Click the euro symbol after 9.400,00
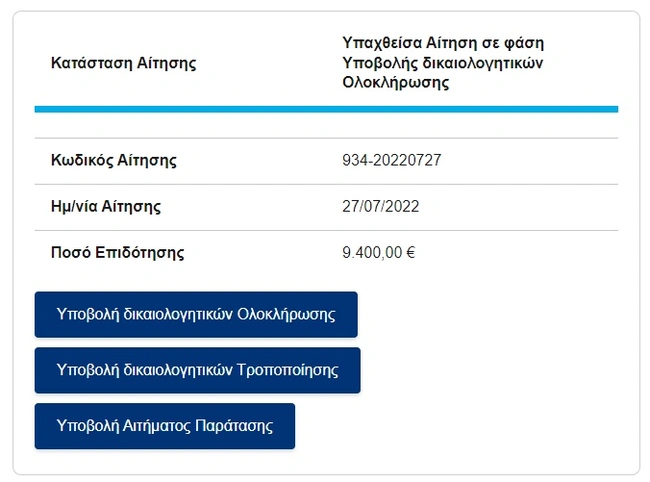Image resolution: width=650 pixels, height=482 pixels. coord(411,253)
